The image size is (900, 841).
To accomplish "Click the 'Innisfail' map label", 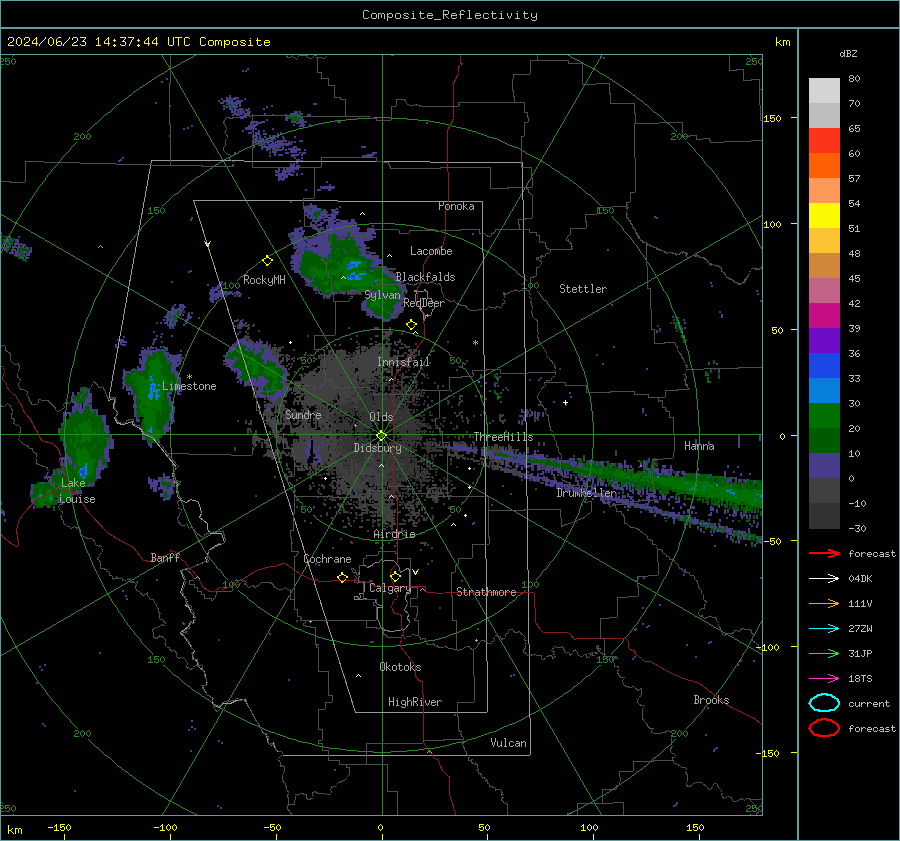I will click(x=403, y=362).
